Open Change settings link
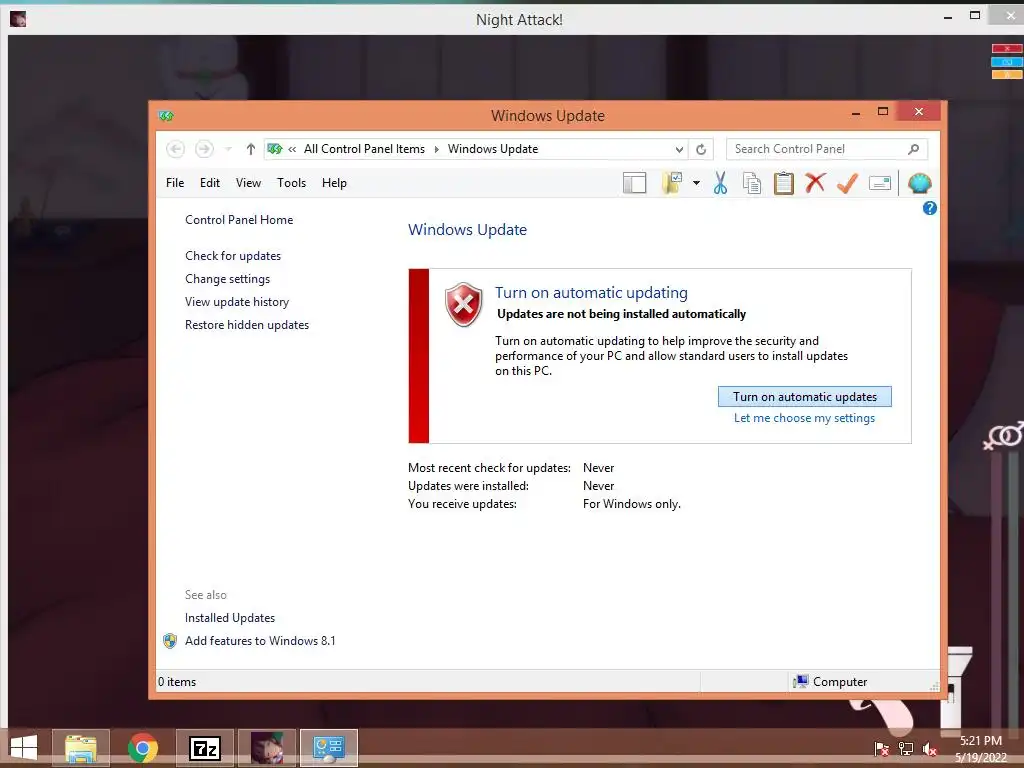The width and height of the screenshot is (1024, 768). point(227,279)
